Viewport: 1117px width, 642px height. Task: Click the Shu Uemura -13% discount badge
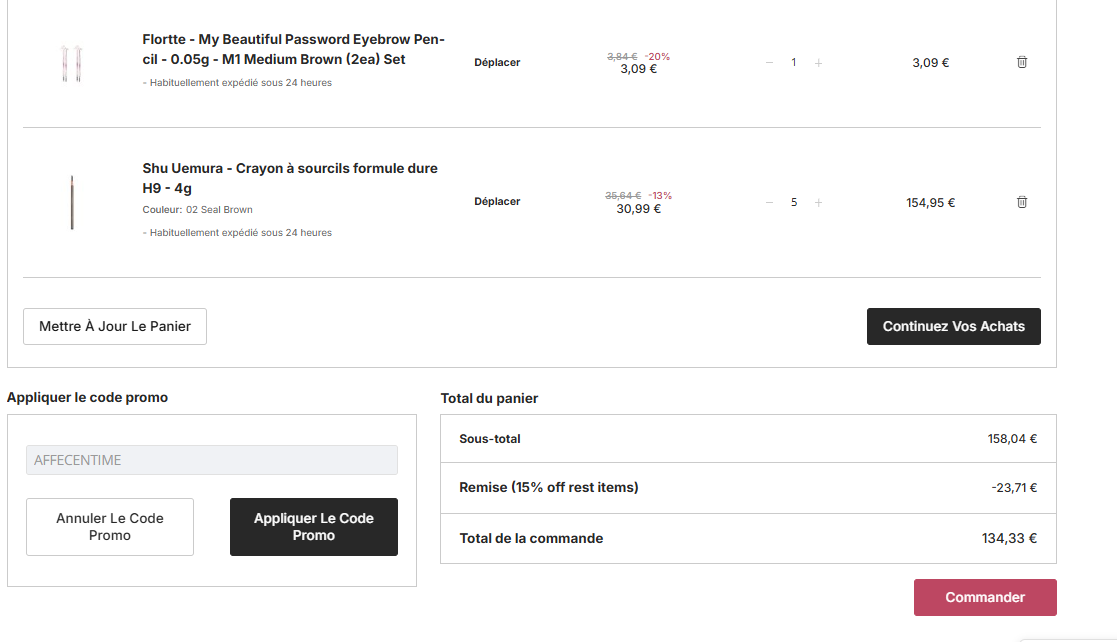660,195
